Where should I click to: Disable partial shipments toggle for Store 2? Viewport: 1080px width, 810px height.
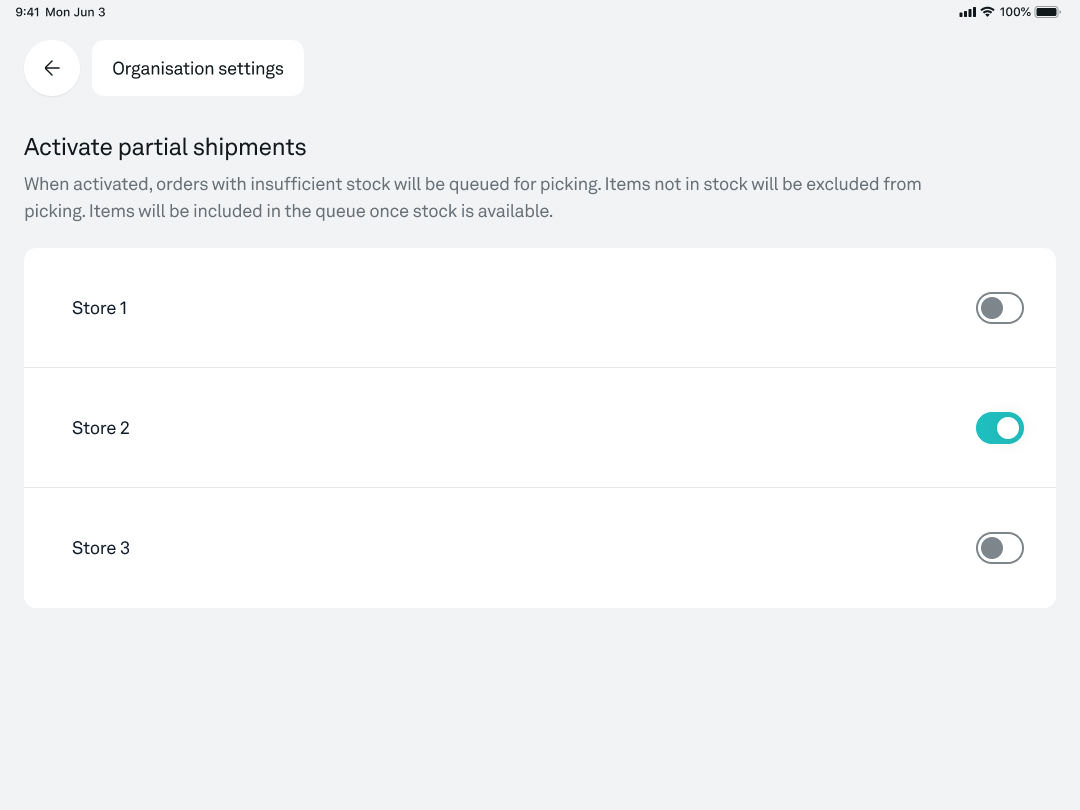click(999, 428)
